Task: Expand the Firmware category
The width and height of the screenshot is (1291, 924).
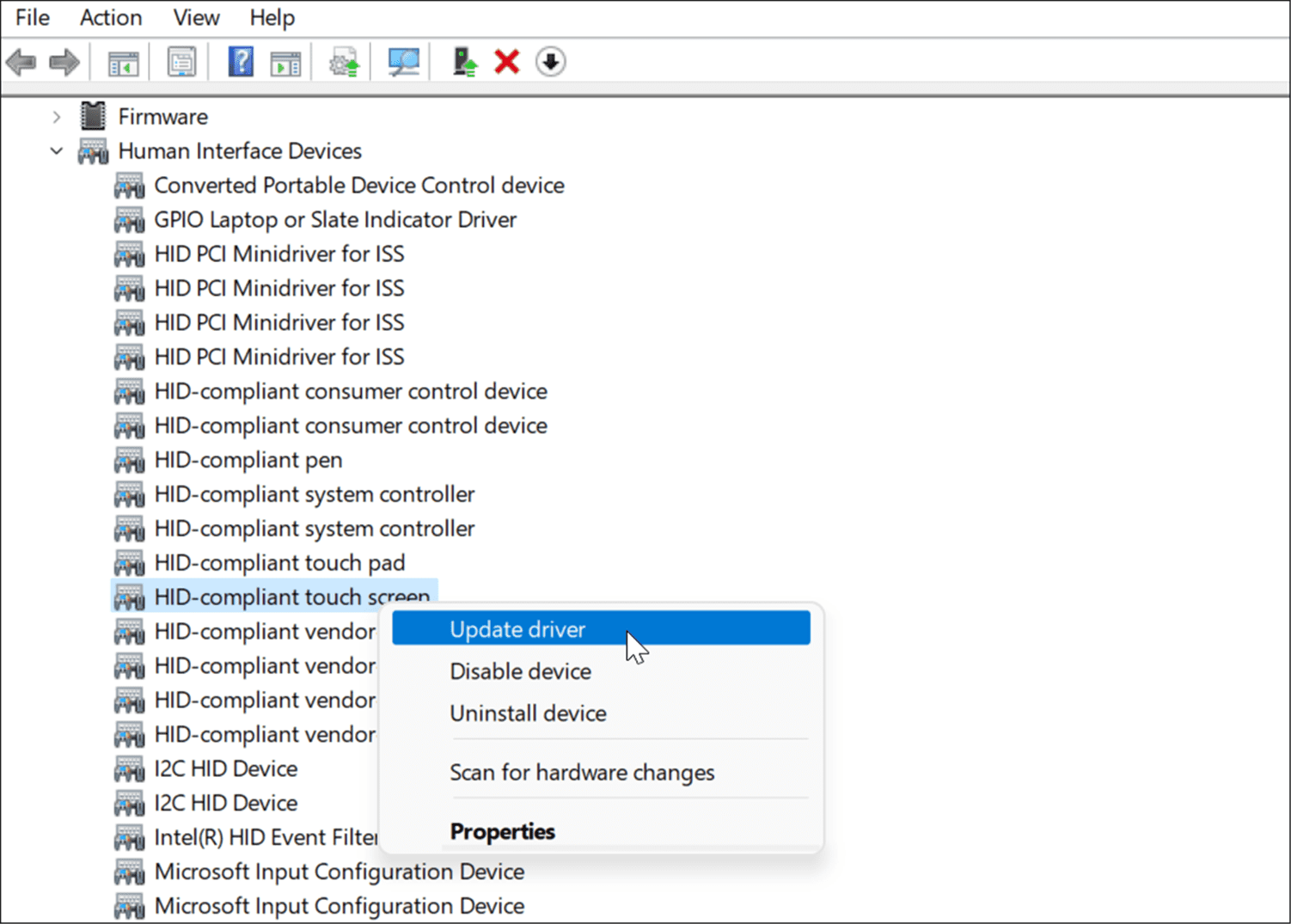Action: pos(57,116)
